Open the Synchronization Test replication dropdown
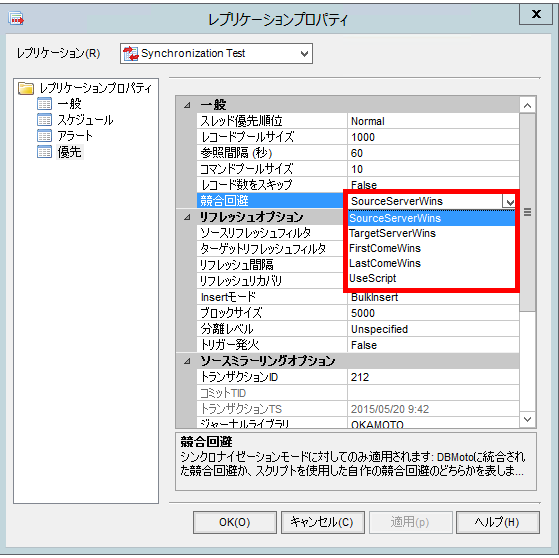 point(216,53)
